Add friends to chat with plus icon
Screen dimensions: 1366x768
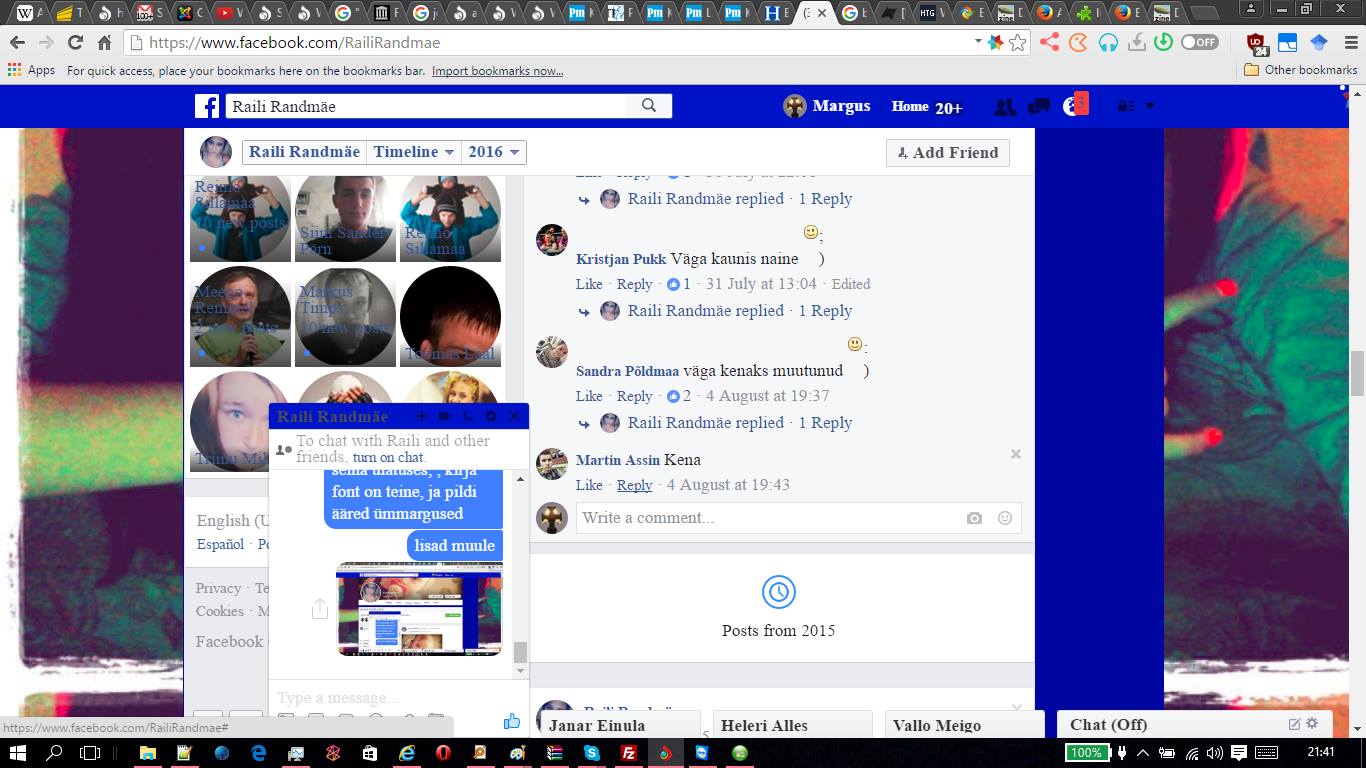[422, 416]
